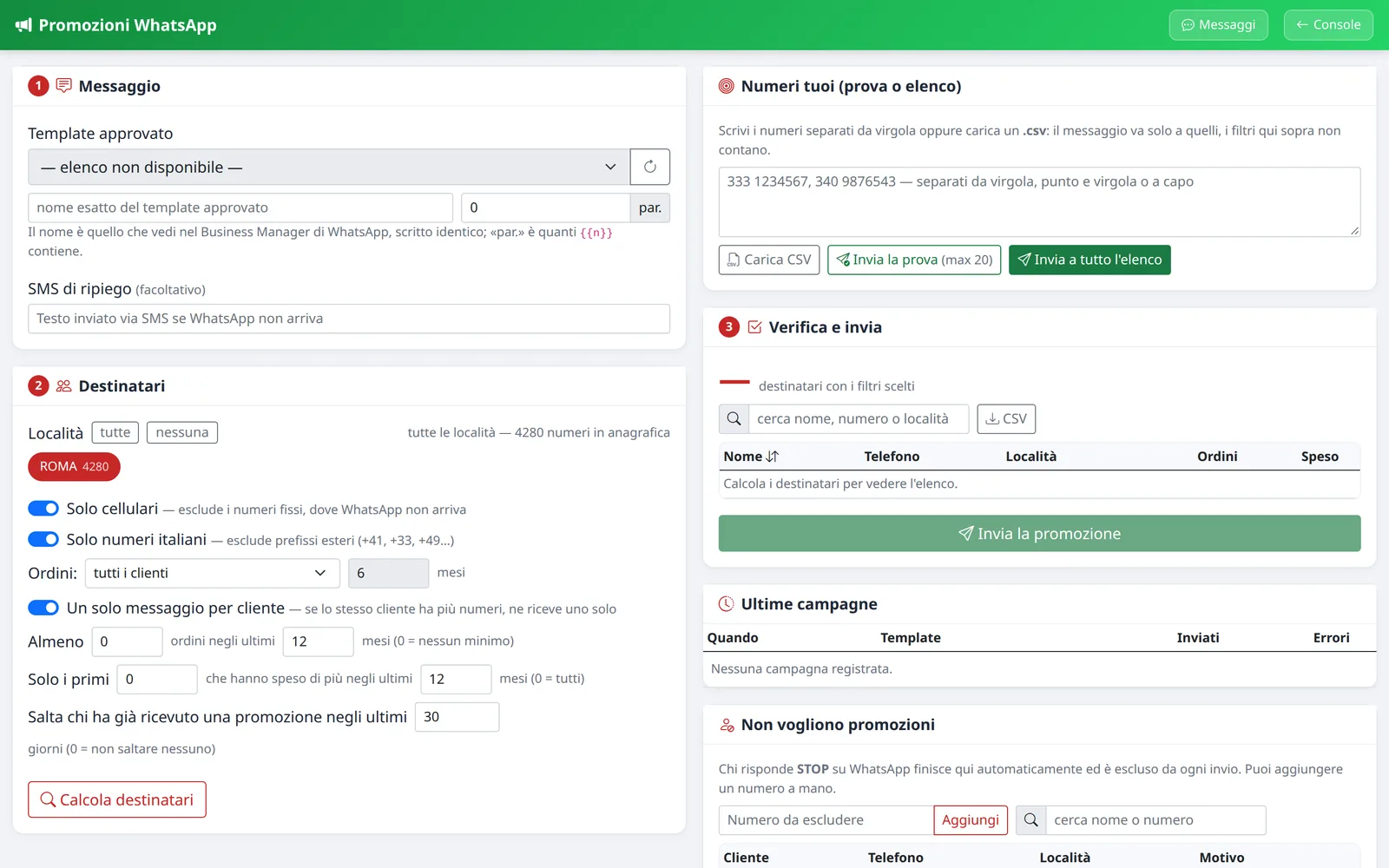This screenshot has height=868, width=1389.
Task: Click the people icon next to Destinatari
Action: click(63, 386)
